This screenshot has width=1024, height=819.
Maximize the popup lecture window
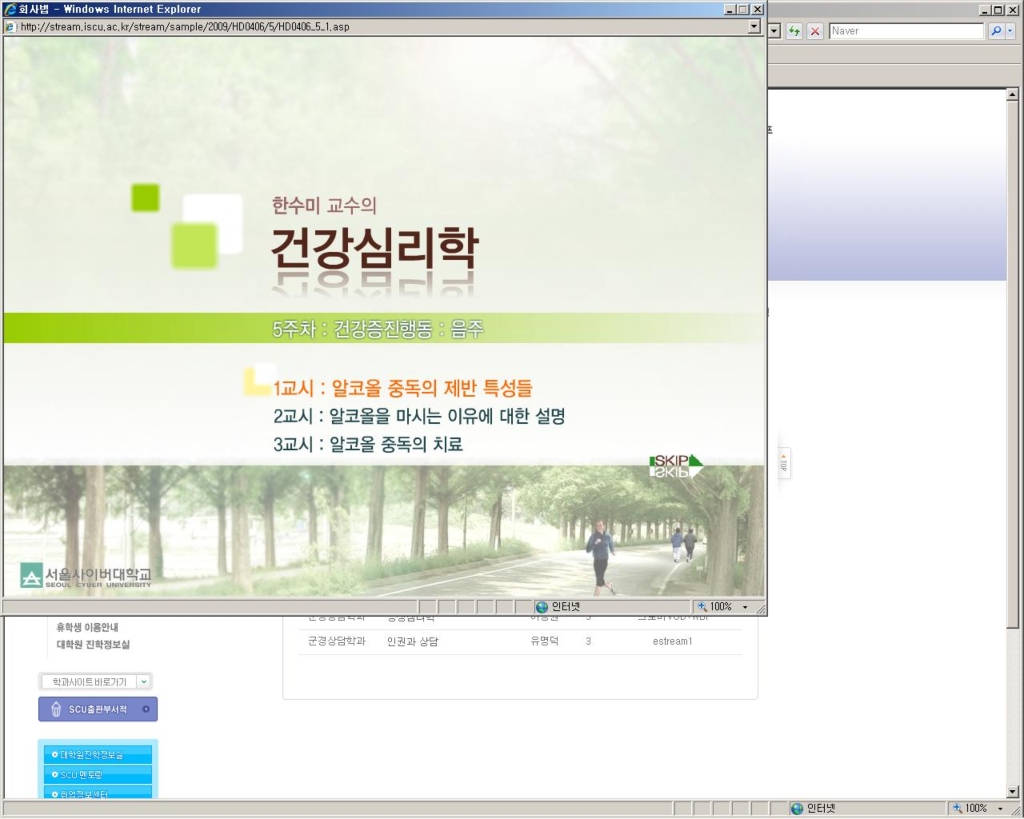743,9
